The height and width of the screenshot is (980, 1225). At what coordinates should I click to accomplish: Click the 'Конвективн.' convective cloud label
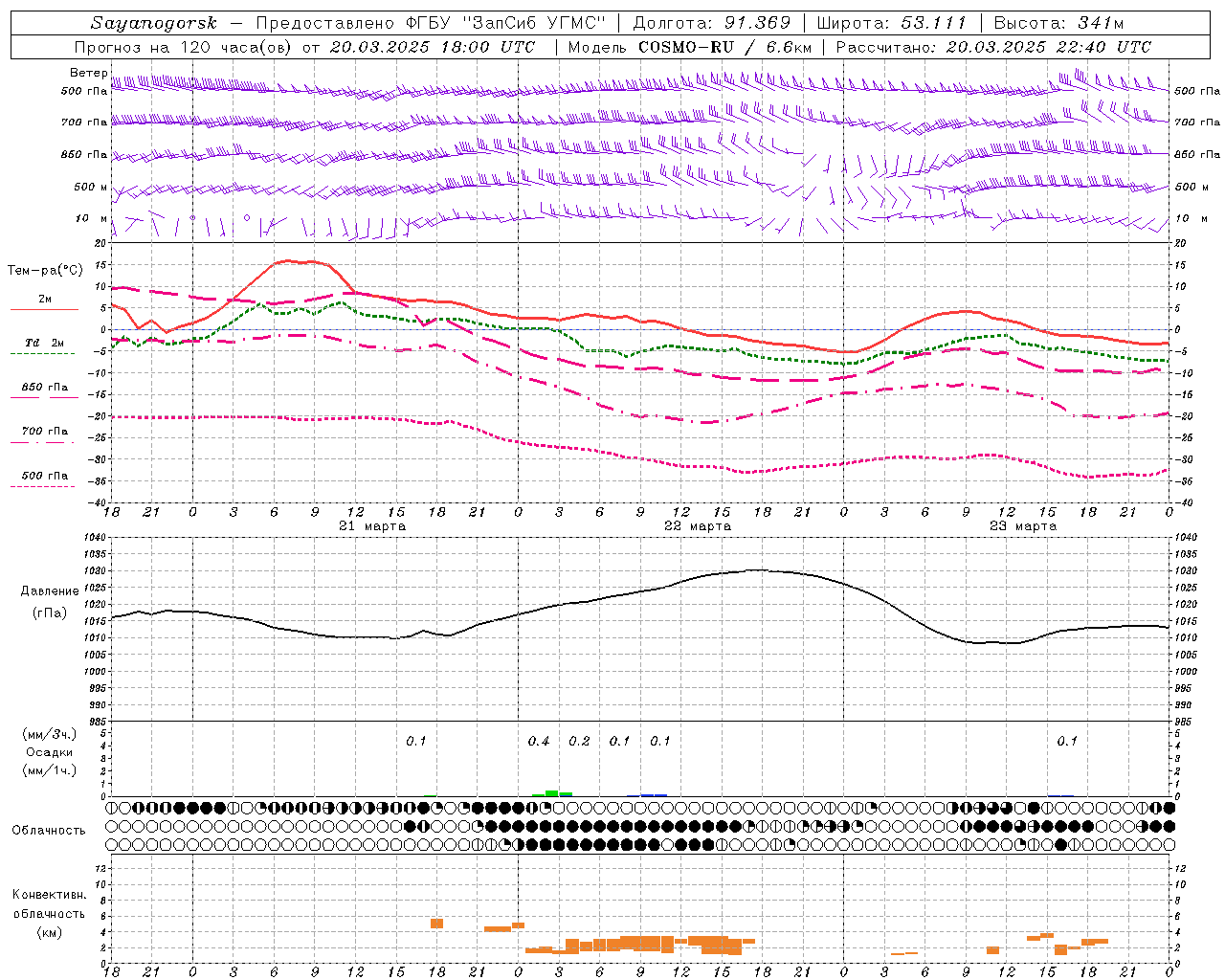point(50,895)
